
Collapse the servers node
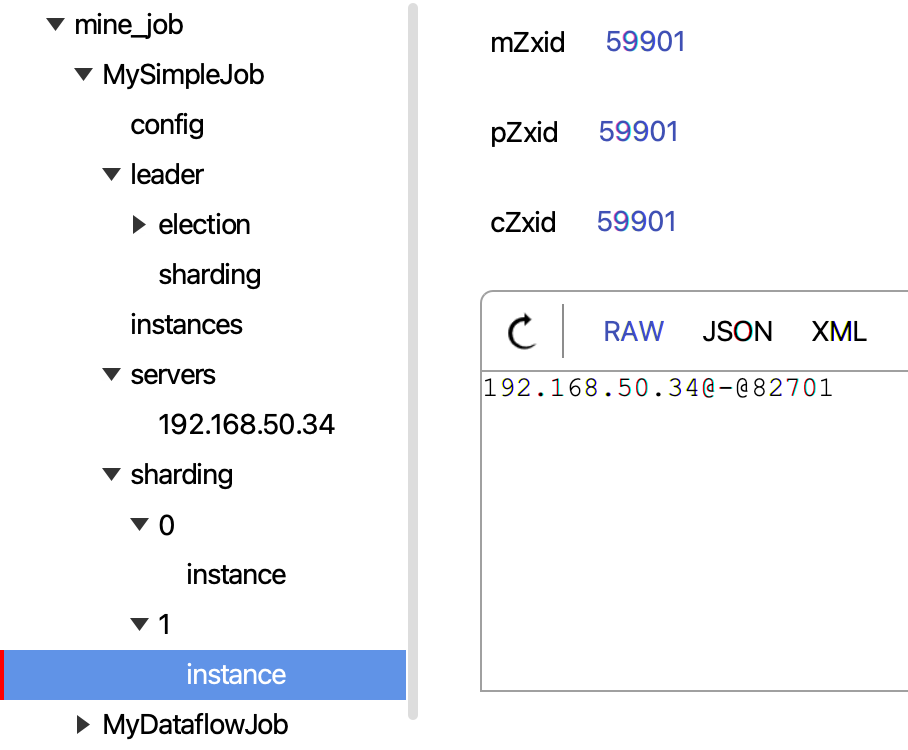(111, 374)
